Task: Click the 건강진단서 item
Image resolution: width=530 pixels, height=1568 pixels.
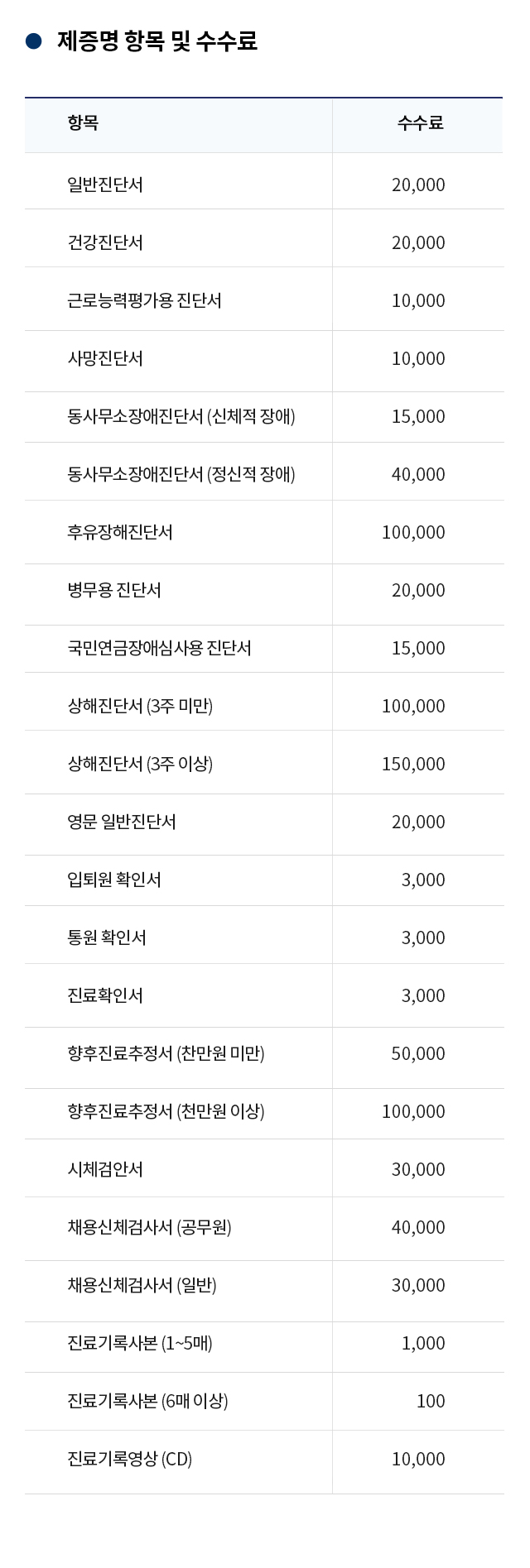Action: (x=105, y=242)
